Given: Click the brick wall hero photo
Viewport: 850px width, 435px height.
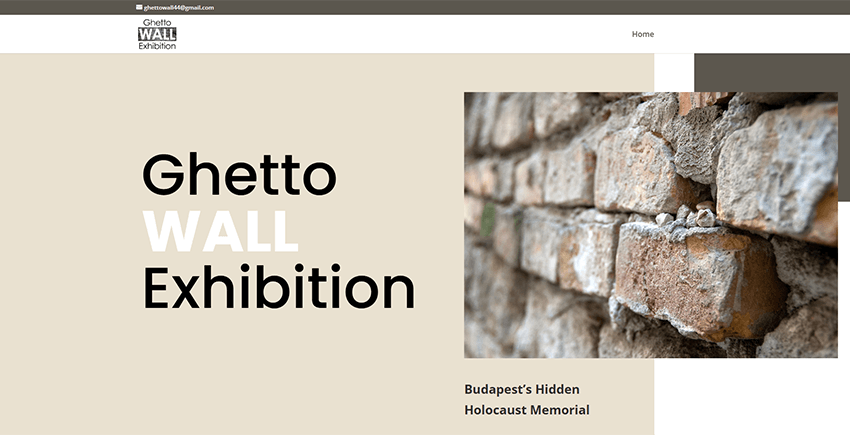Looking at the screenshot, I should pos(651,225).
